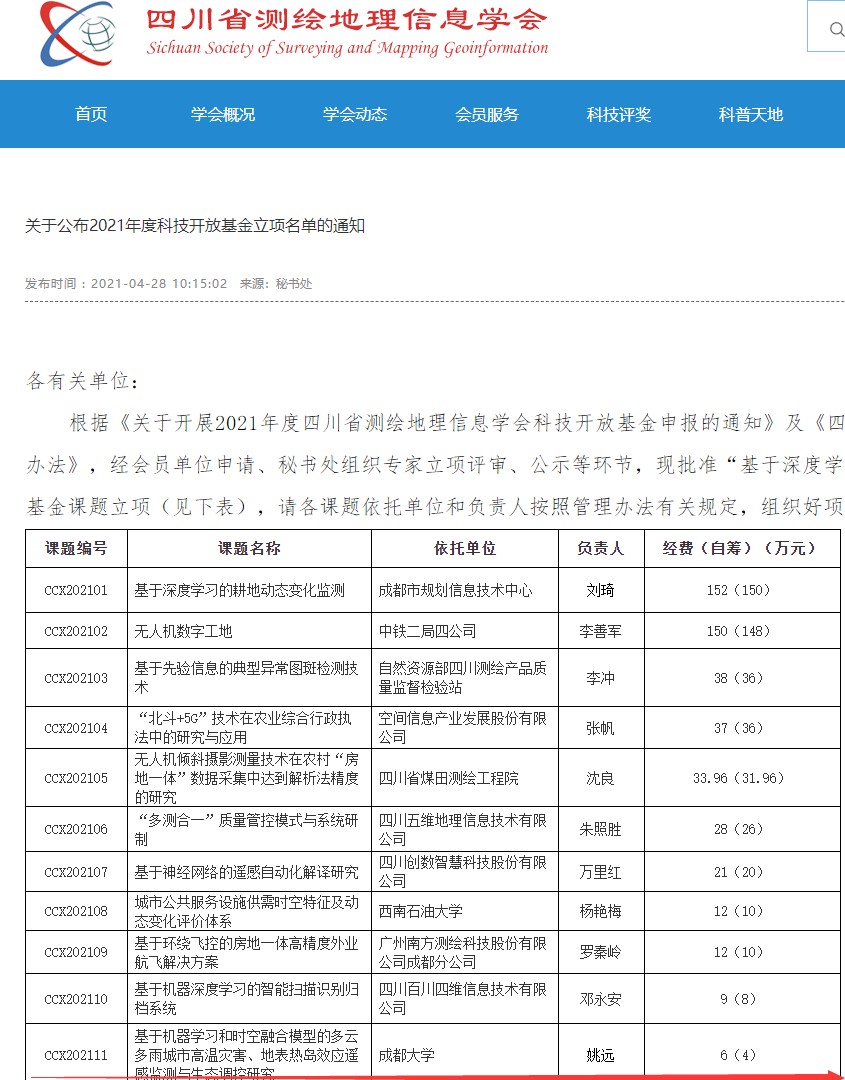This screenshot has width=845, height=1080.
Task: Click 西南石油大学 in the table
Action: [421, 911]
